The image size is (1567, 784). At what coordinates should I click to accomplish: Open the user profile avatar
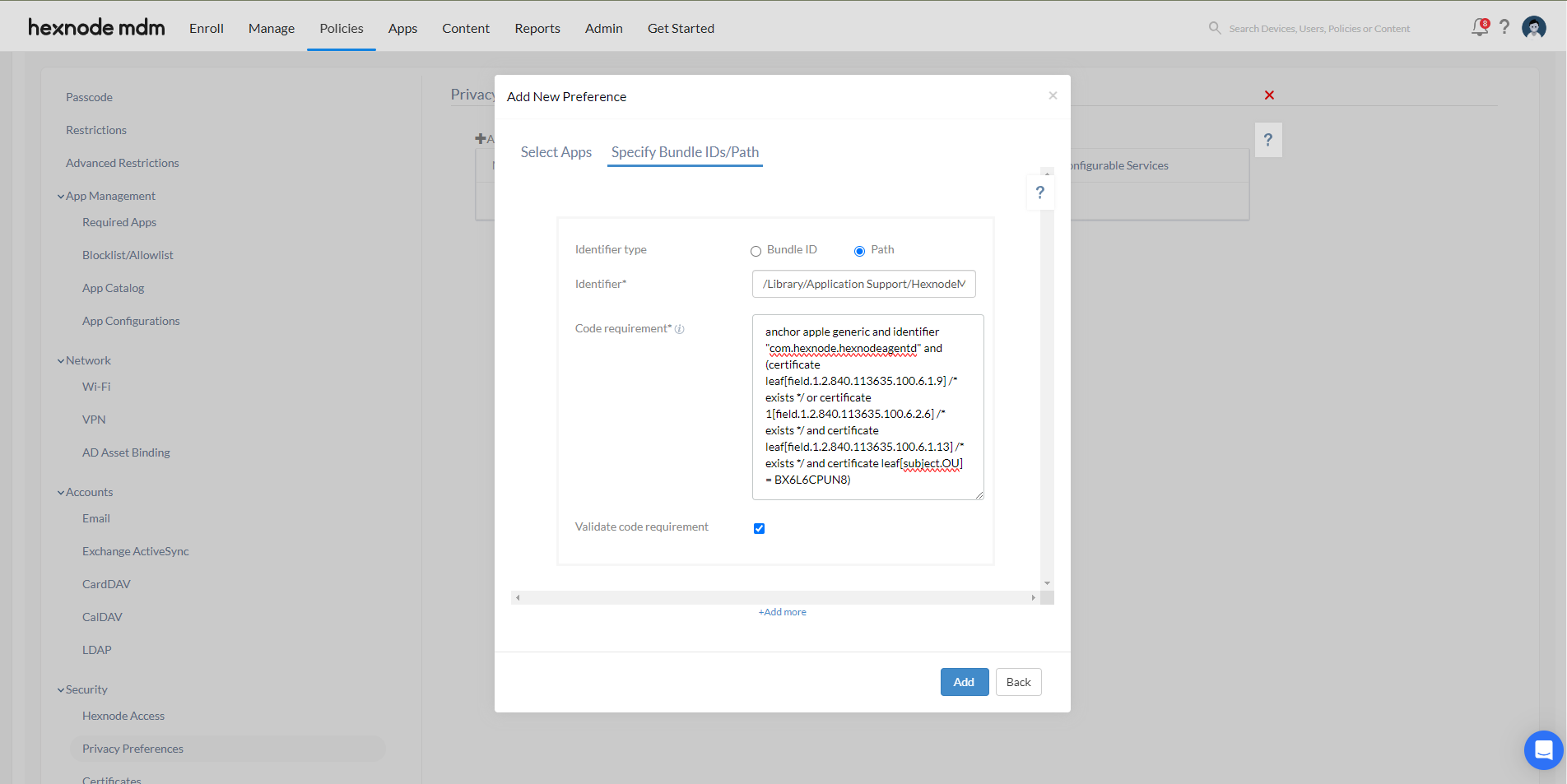[1534, 27]
